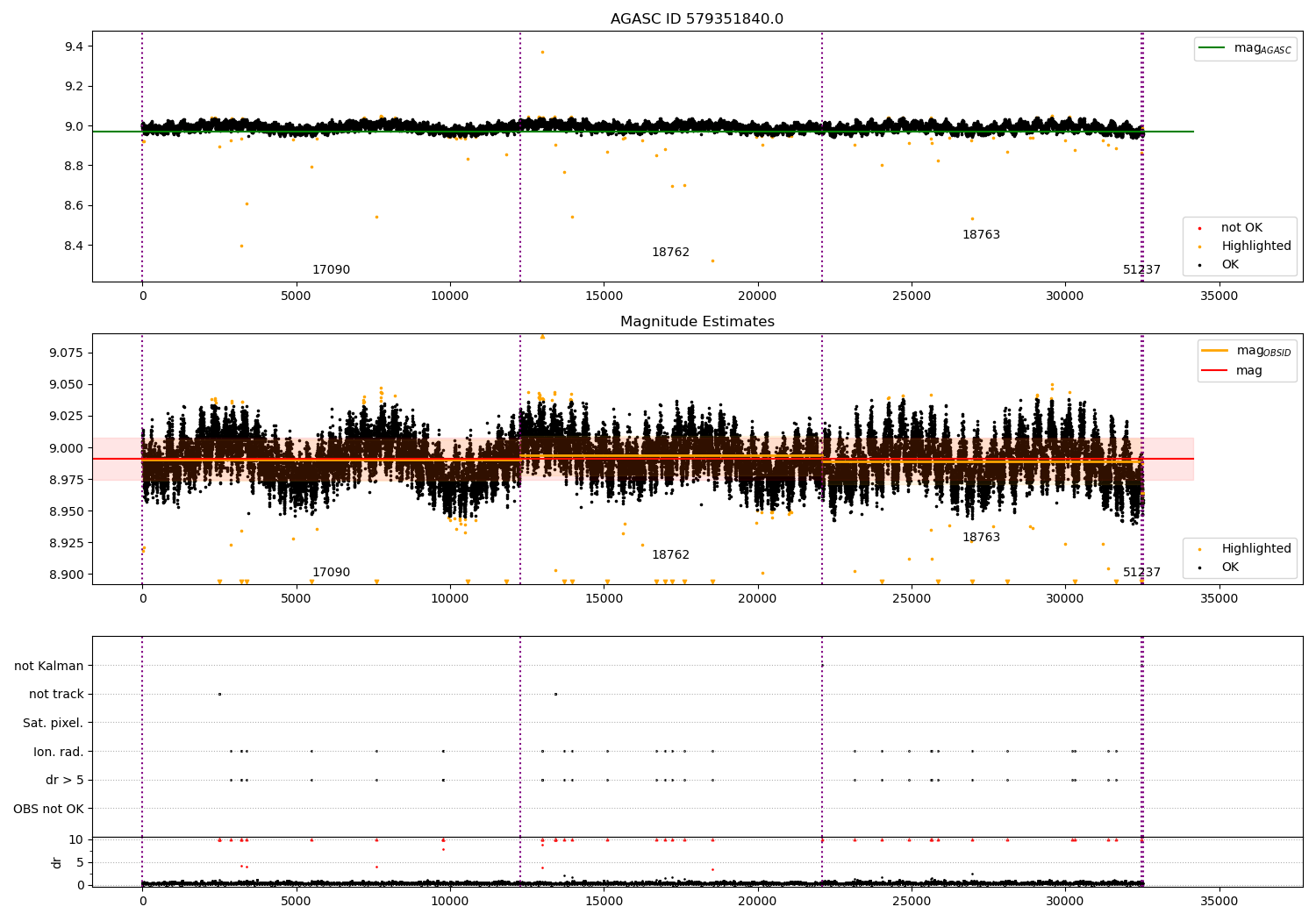Click the 20000 tick under Magnitude Estimates plot

point(757,599)
